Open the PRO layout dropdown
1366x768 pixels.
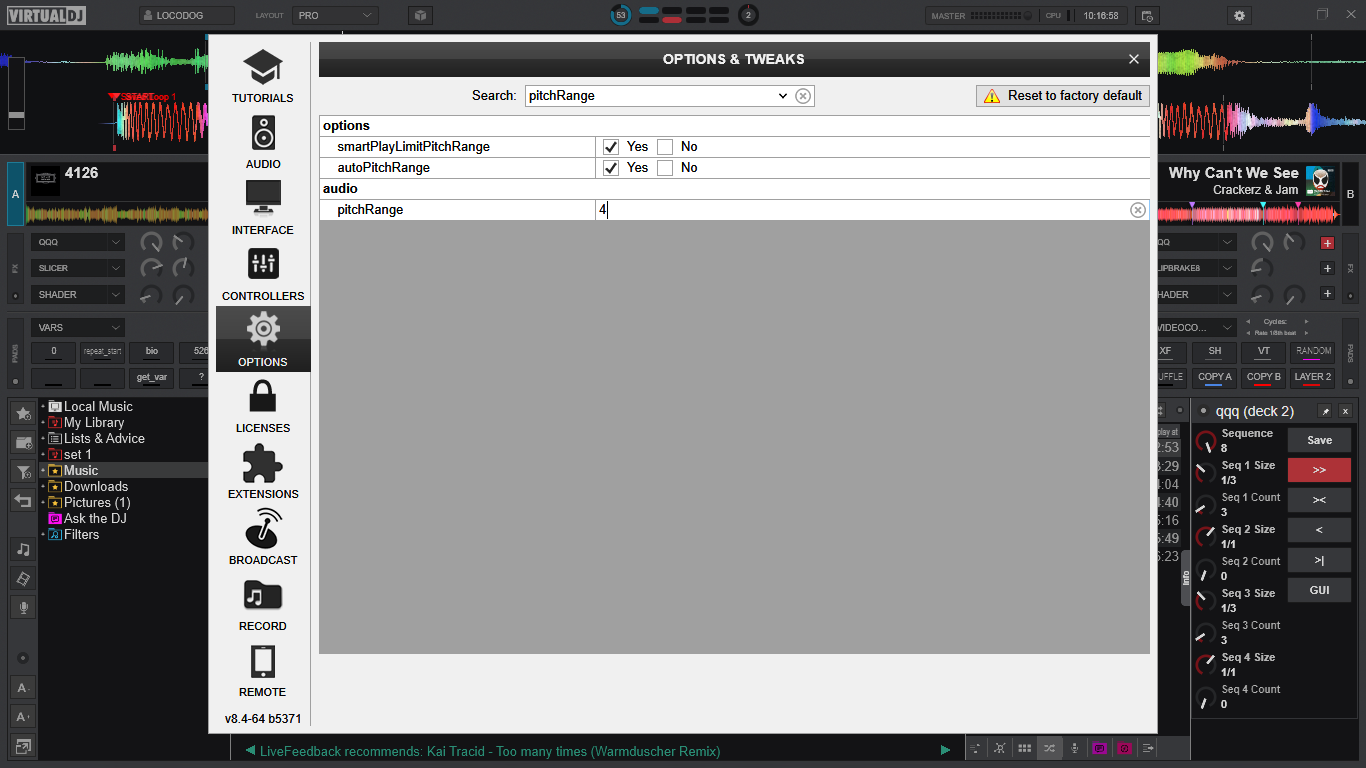click(335, 15)
